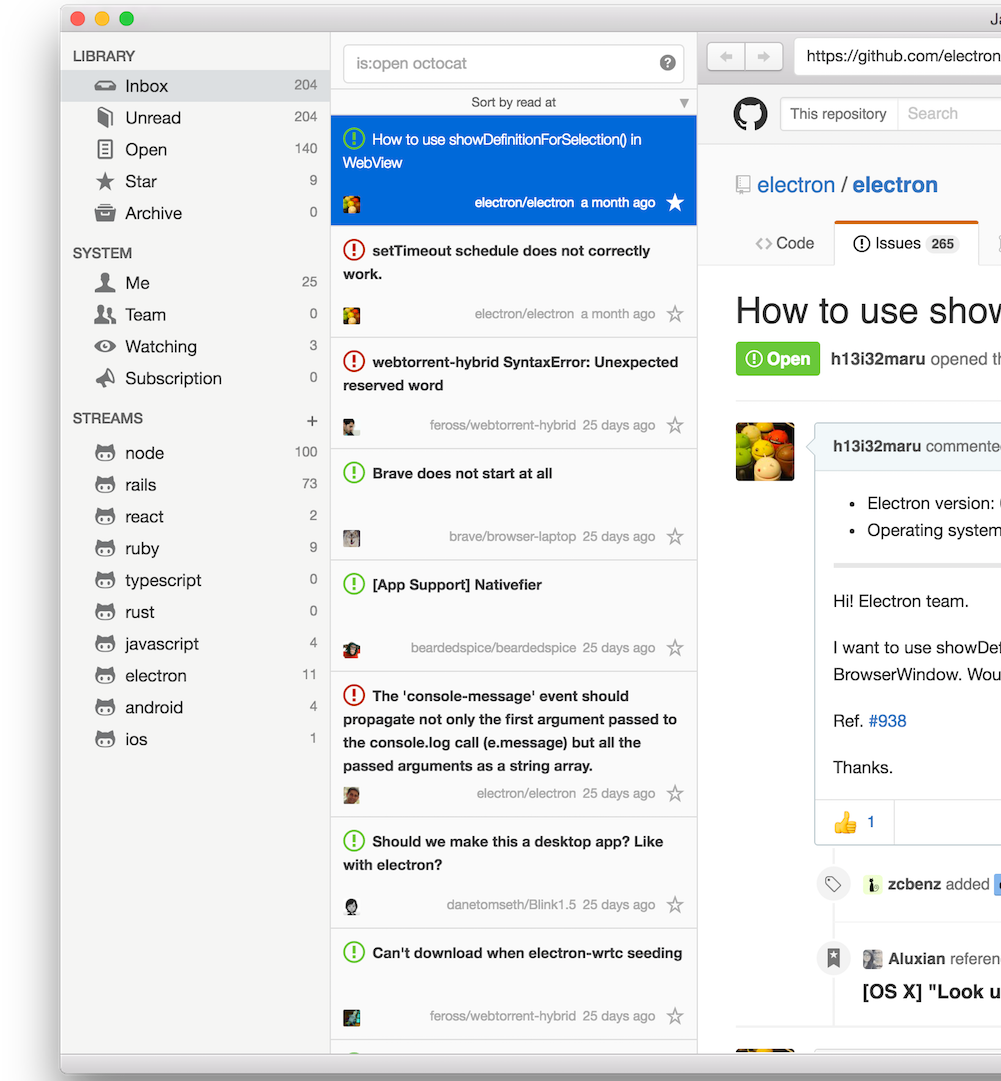This screenshot has height=1081, width=1001.
Task: Star the setTimeout schedule issue
Action: click(x=675, y=314)
